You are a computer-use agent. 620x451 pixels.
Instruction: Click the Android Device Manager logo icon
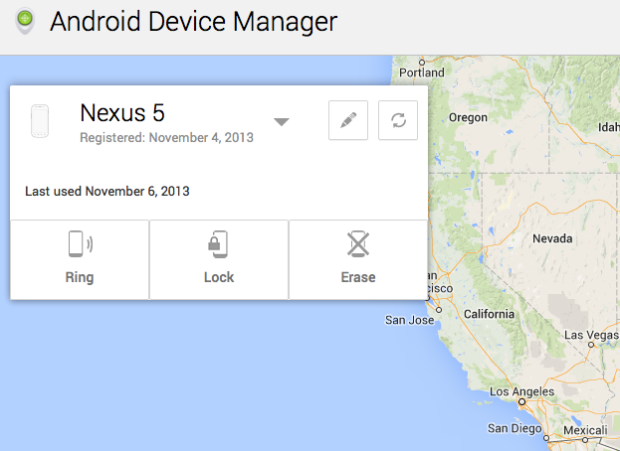click(25, 21)
